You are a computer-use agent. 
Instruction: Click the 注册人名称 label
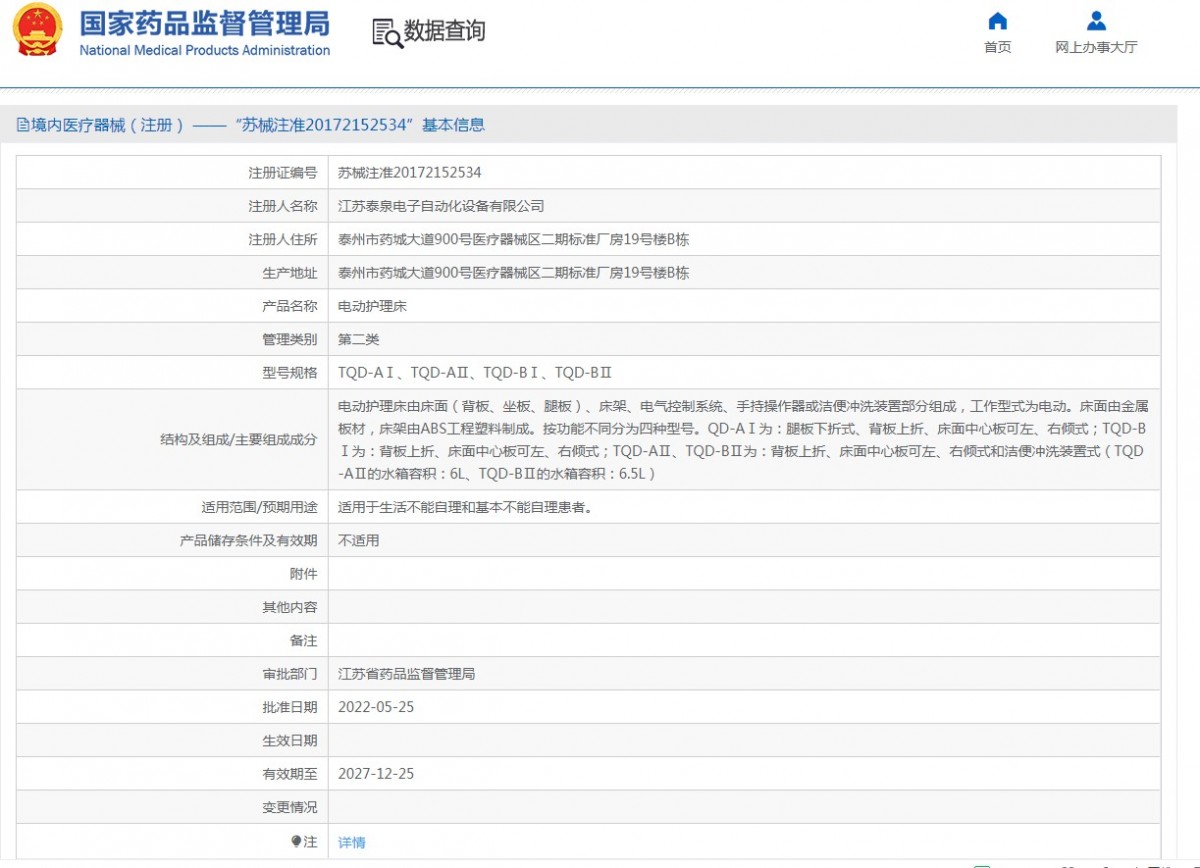283,206
